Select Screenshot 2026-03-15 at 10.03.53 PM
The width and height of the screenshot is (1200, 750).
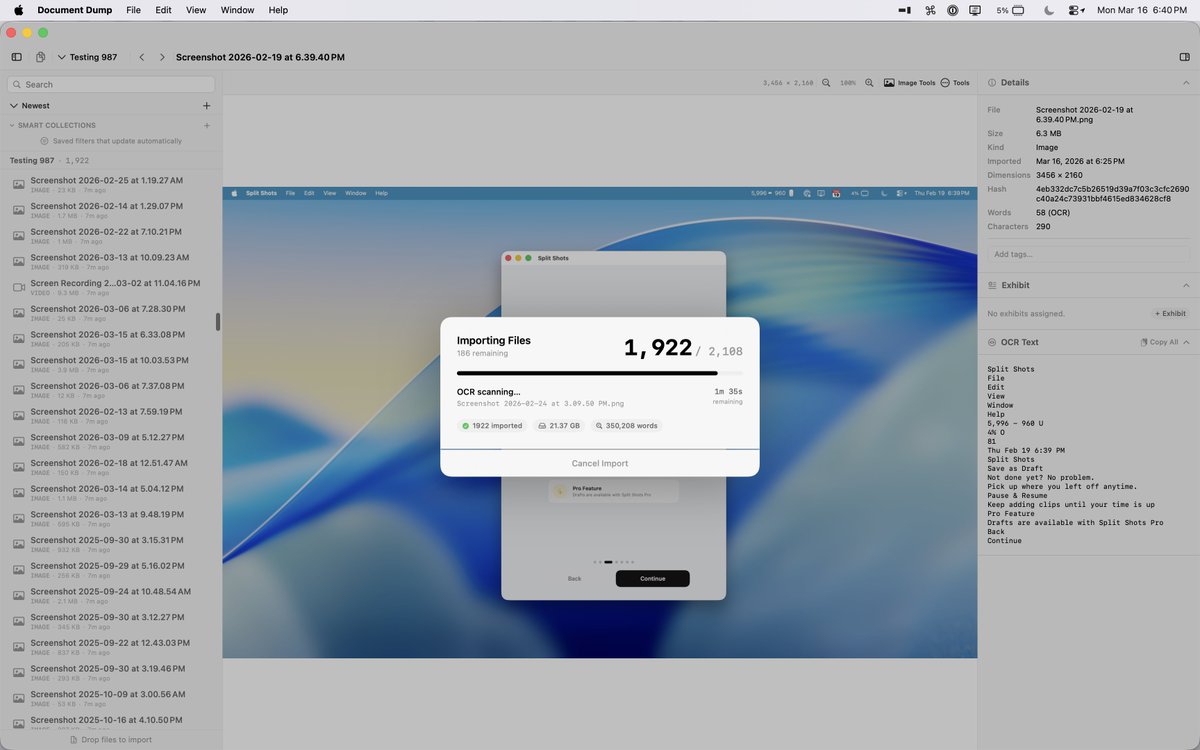(110, 365)
